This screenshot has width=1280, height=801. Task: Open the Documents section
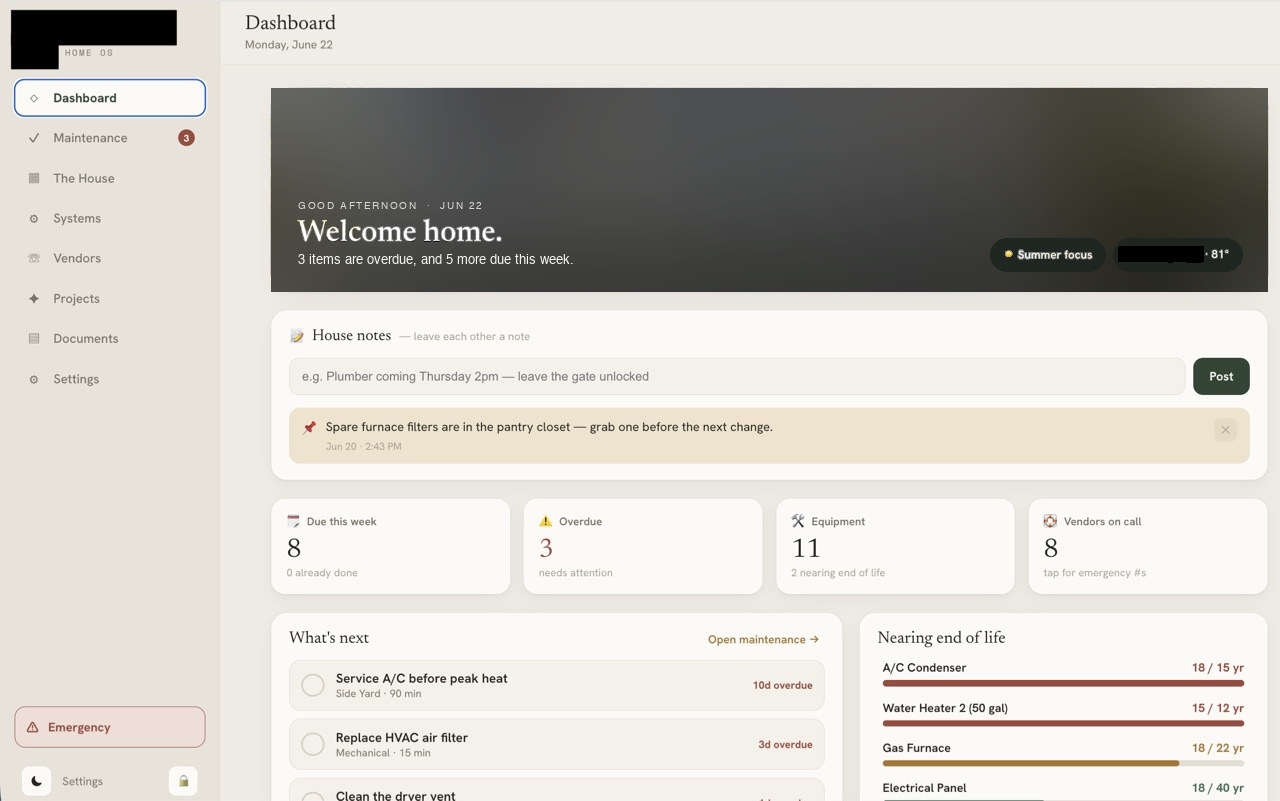click(x=110, y=339)
